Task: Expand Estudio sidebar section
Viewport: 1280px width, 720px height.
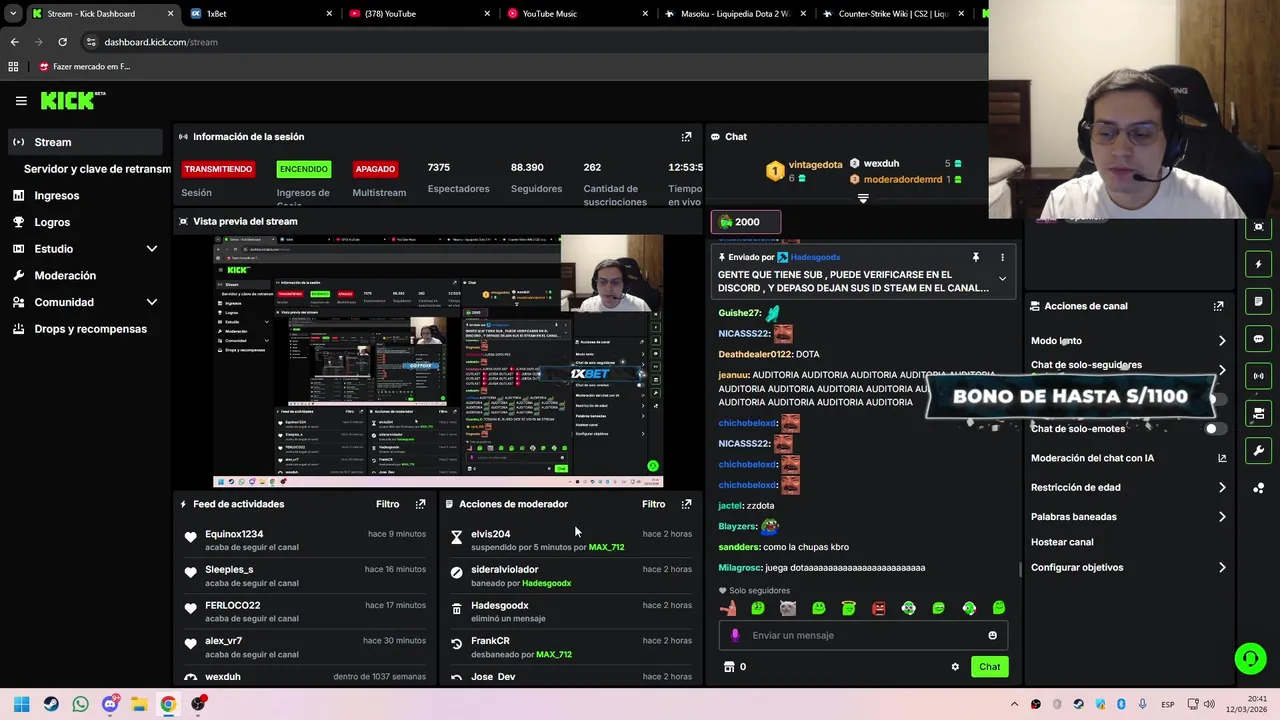Action: click(x=152, y=249)
